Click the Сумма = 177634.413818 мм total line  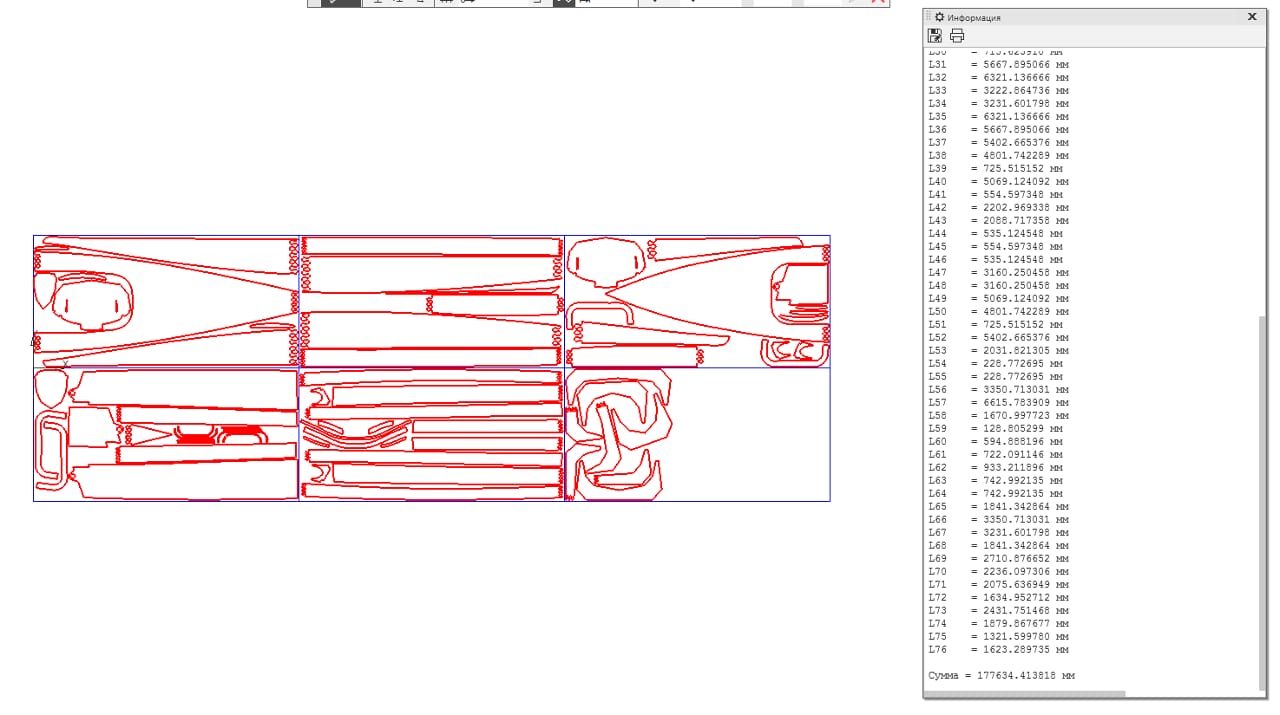tap(1001, 676)
